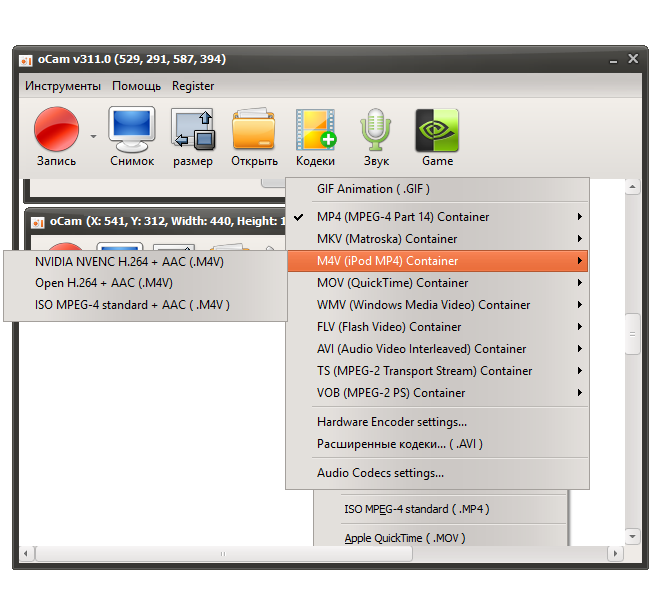The height and width of the screenshot is (591, 668).
Task: Open the dropdown arrow beside Запись
Action: (93, 137)
